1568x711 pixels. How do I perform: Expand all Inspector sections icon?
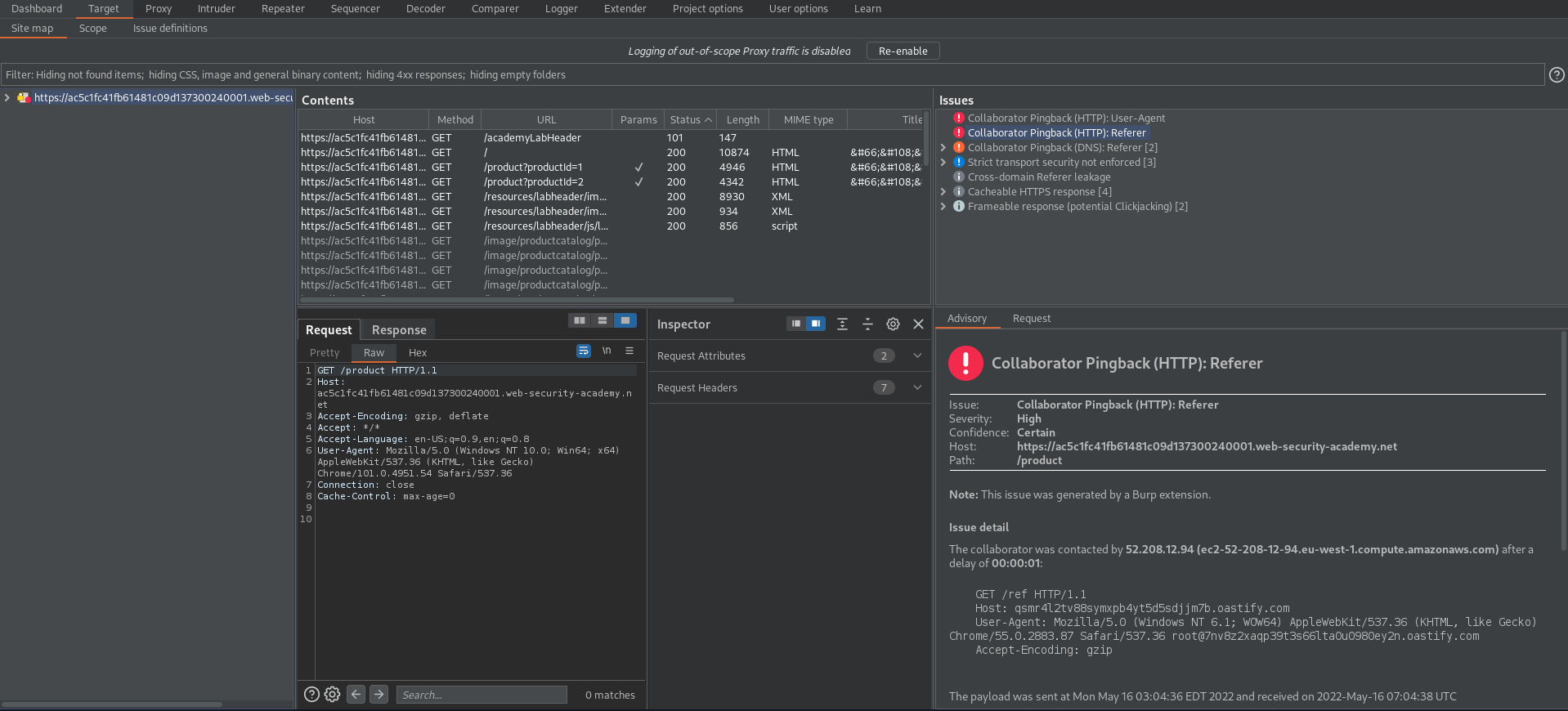pos(842,324)
